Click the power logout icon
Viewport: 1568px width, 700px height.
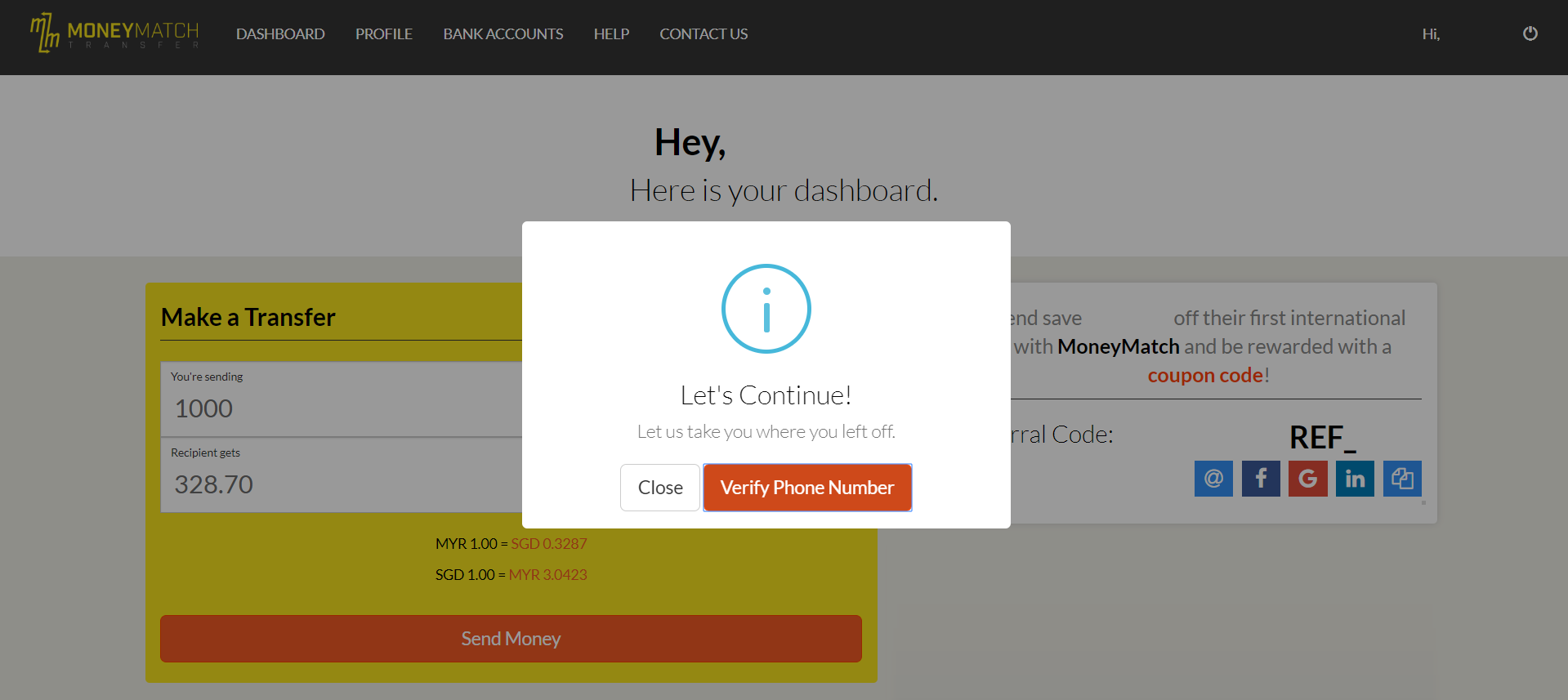point(1530,33)
